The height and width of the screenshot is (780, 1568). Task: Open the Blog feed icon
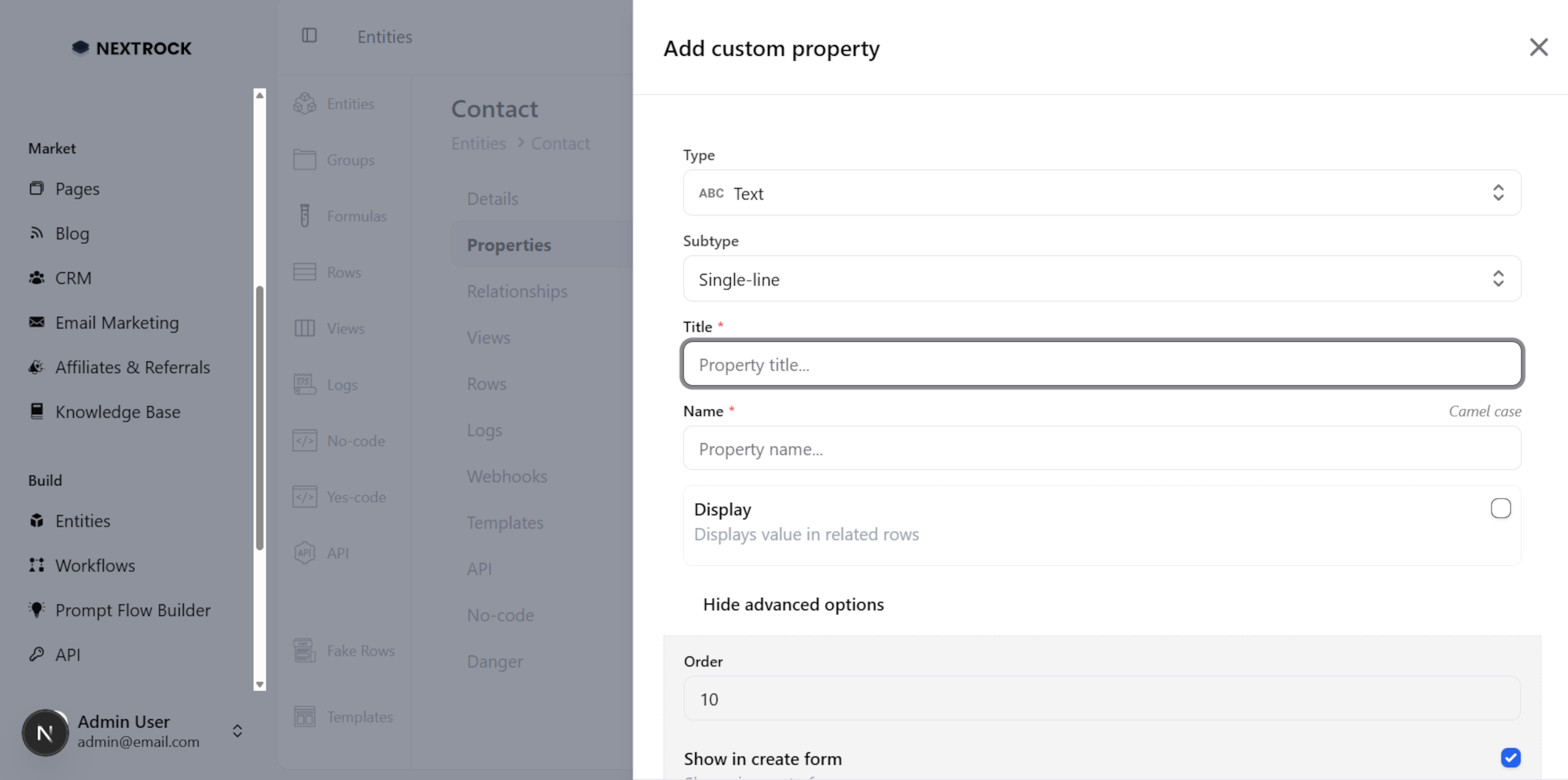point(37,233)
